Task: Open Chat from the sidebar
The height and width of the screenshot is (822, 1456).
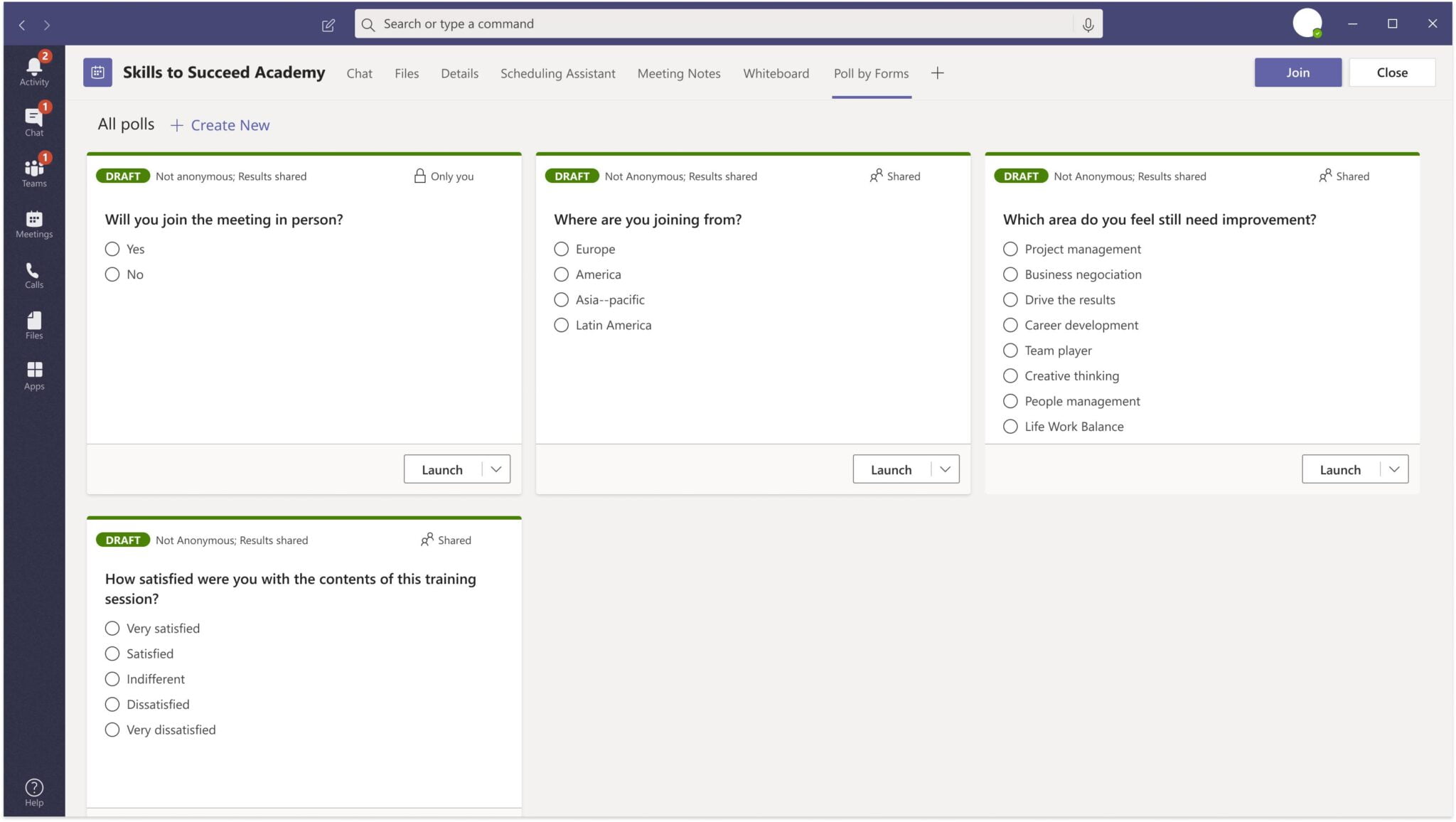Action: click(33, 119)
